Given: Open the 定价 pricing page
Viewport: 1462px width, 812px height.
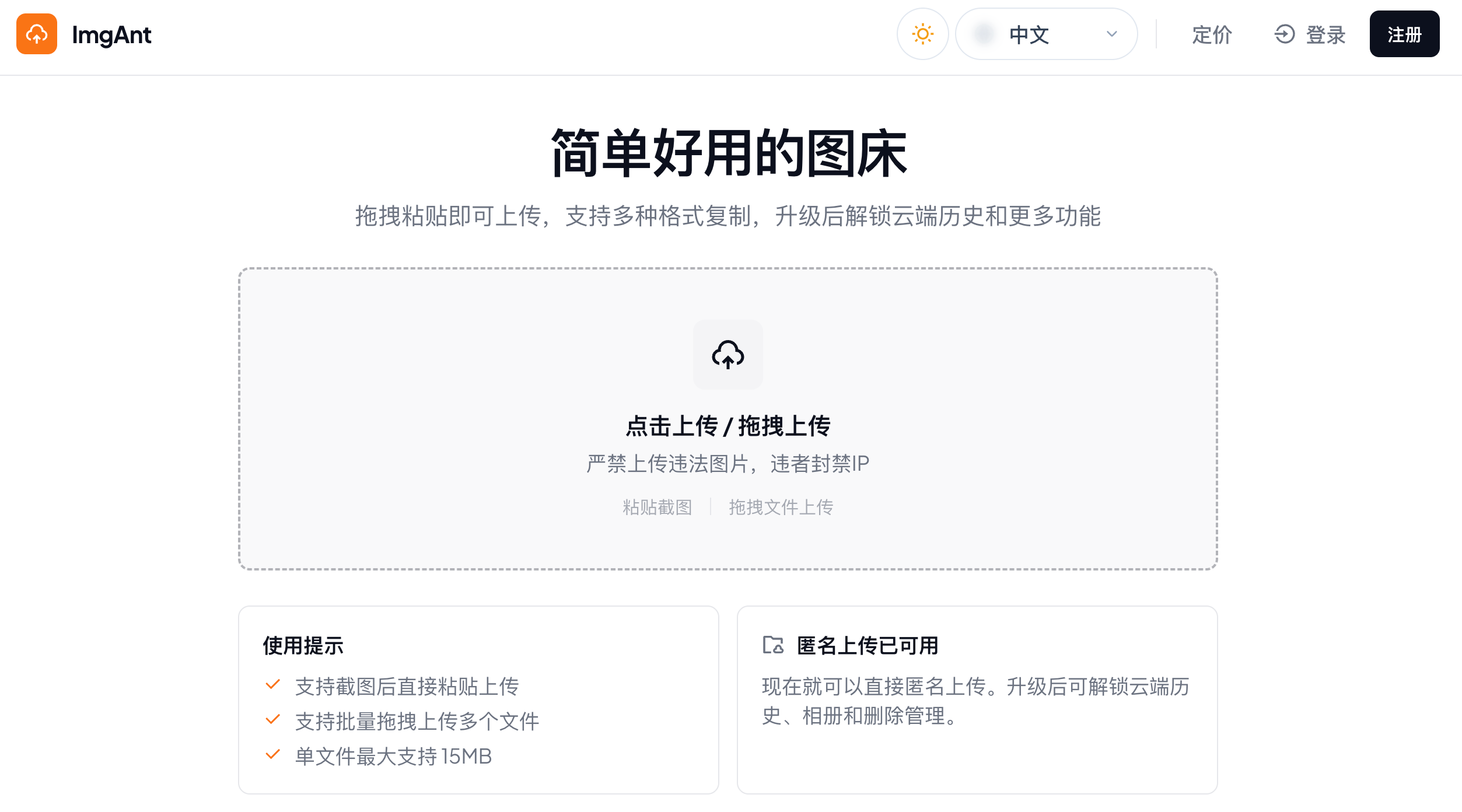Looking at the screenshot, I should [x=1212, y=35].
